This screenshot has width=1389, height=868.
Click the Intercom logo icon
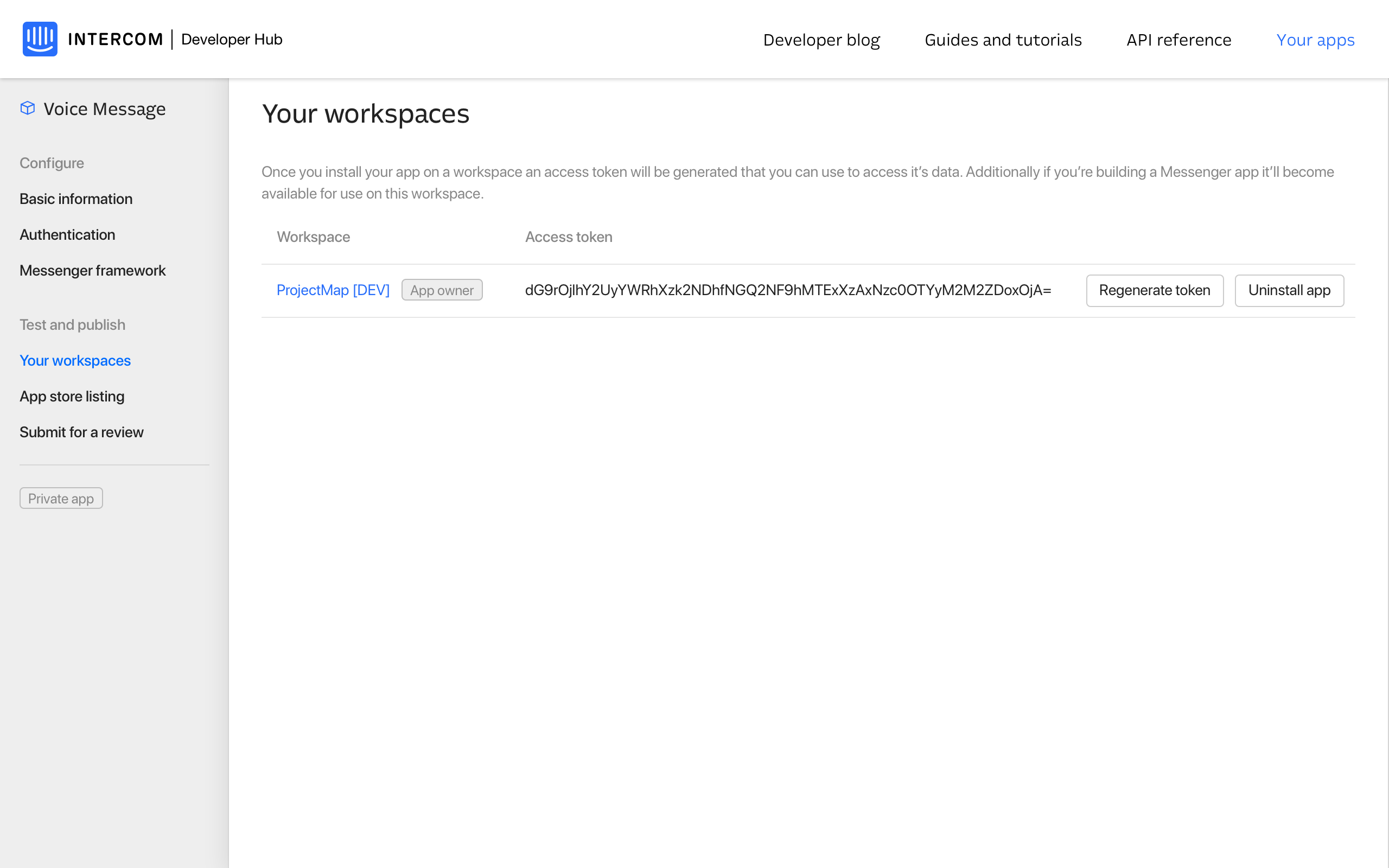(40, 39)
